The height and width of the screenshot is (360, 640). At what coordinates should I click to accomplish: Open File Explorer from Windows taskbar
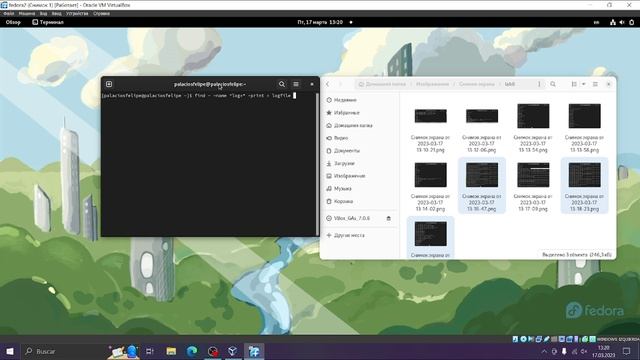(171, 351)
